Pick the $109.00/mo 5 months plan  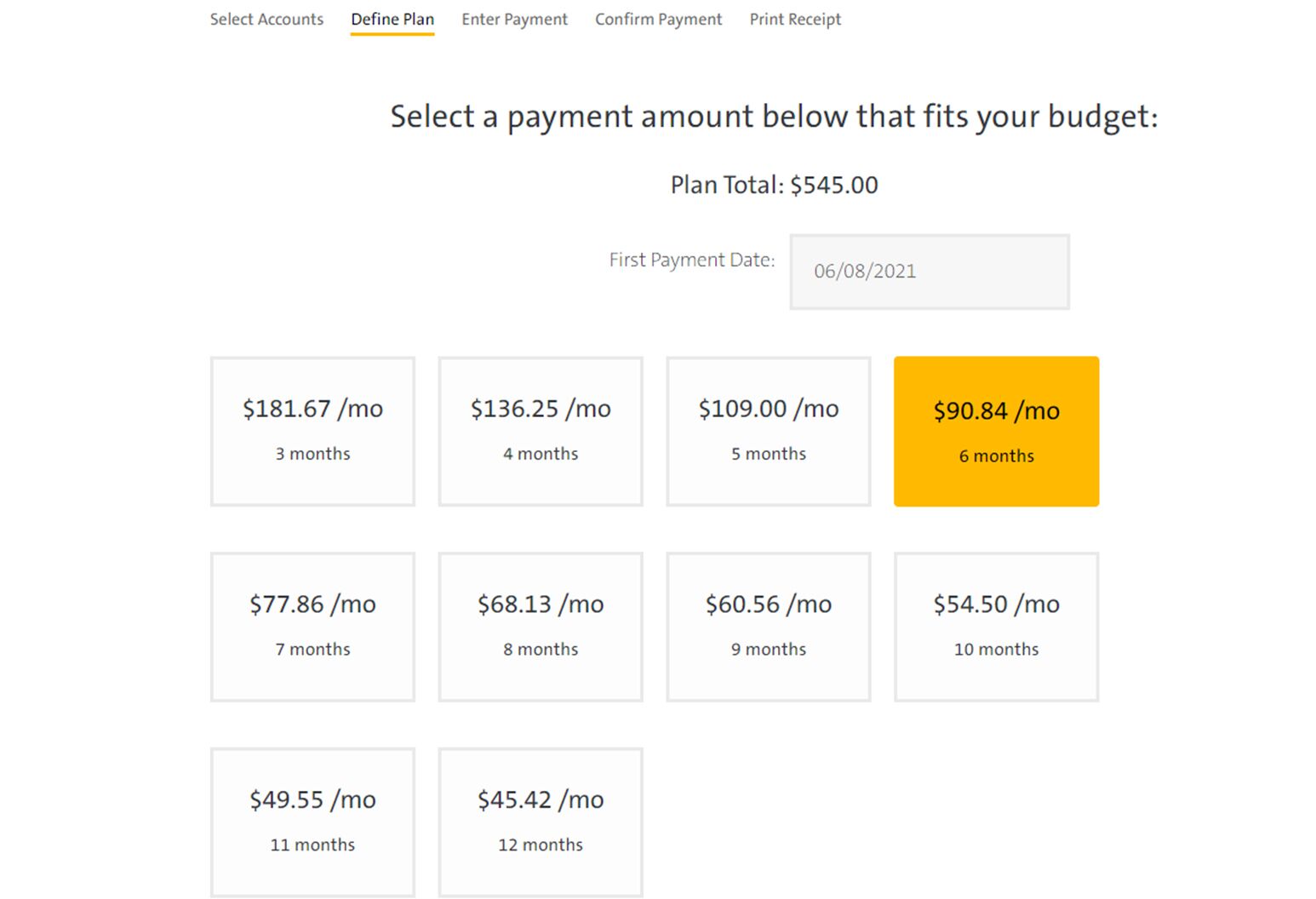click(769, 432)
